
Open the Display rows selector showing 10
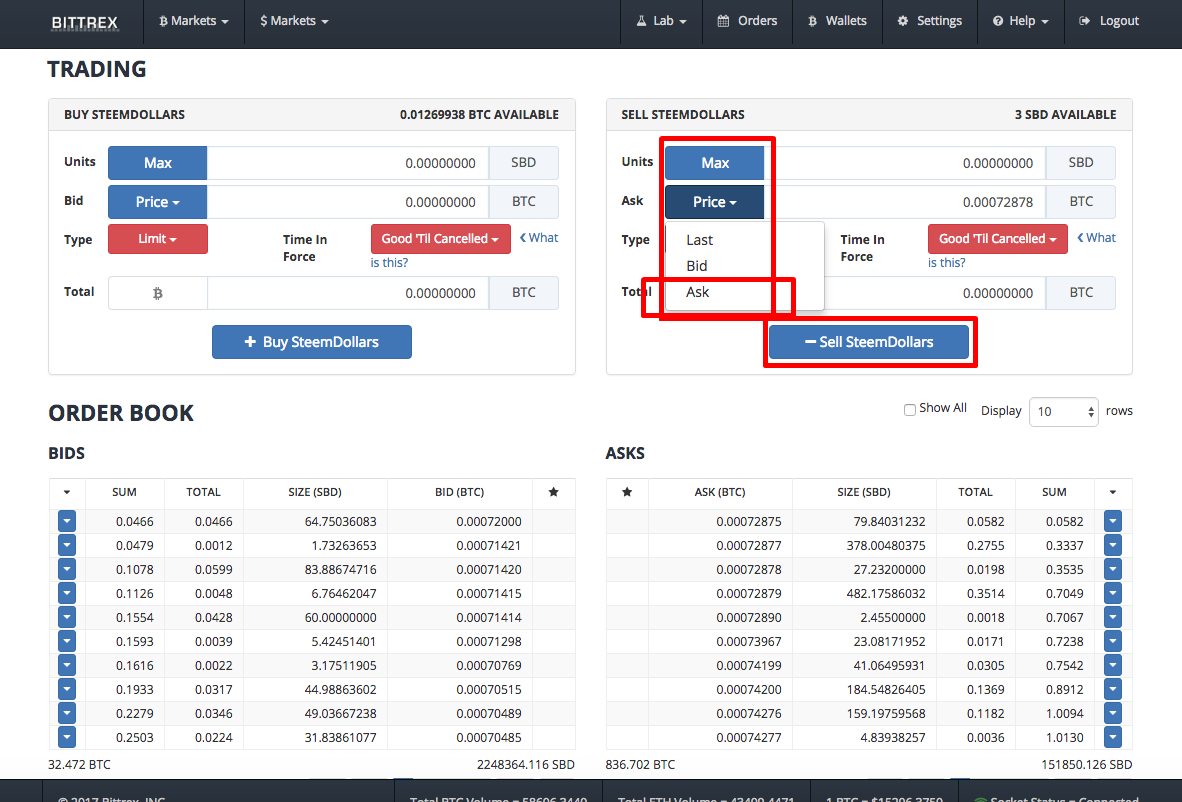1063,412
